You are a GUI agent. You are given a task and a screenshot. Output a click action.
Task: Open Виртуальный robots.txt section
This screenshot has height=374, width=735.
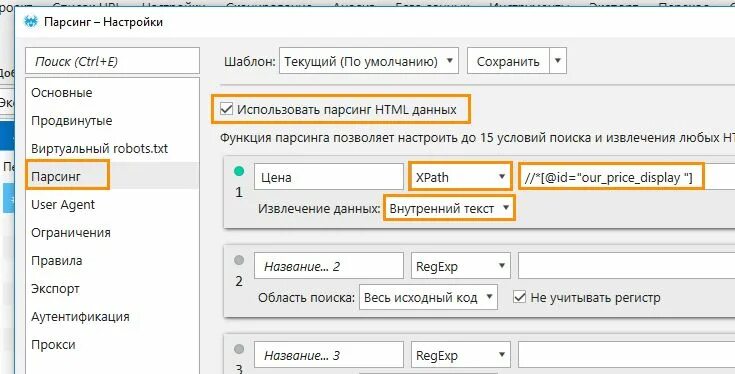pyautogui.click(x=112, y=149)
